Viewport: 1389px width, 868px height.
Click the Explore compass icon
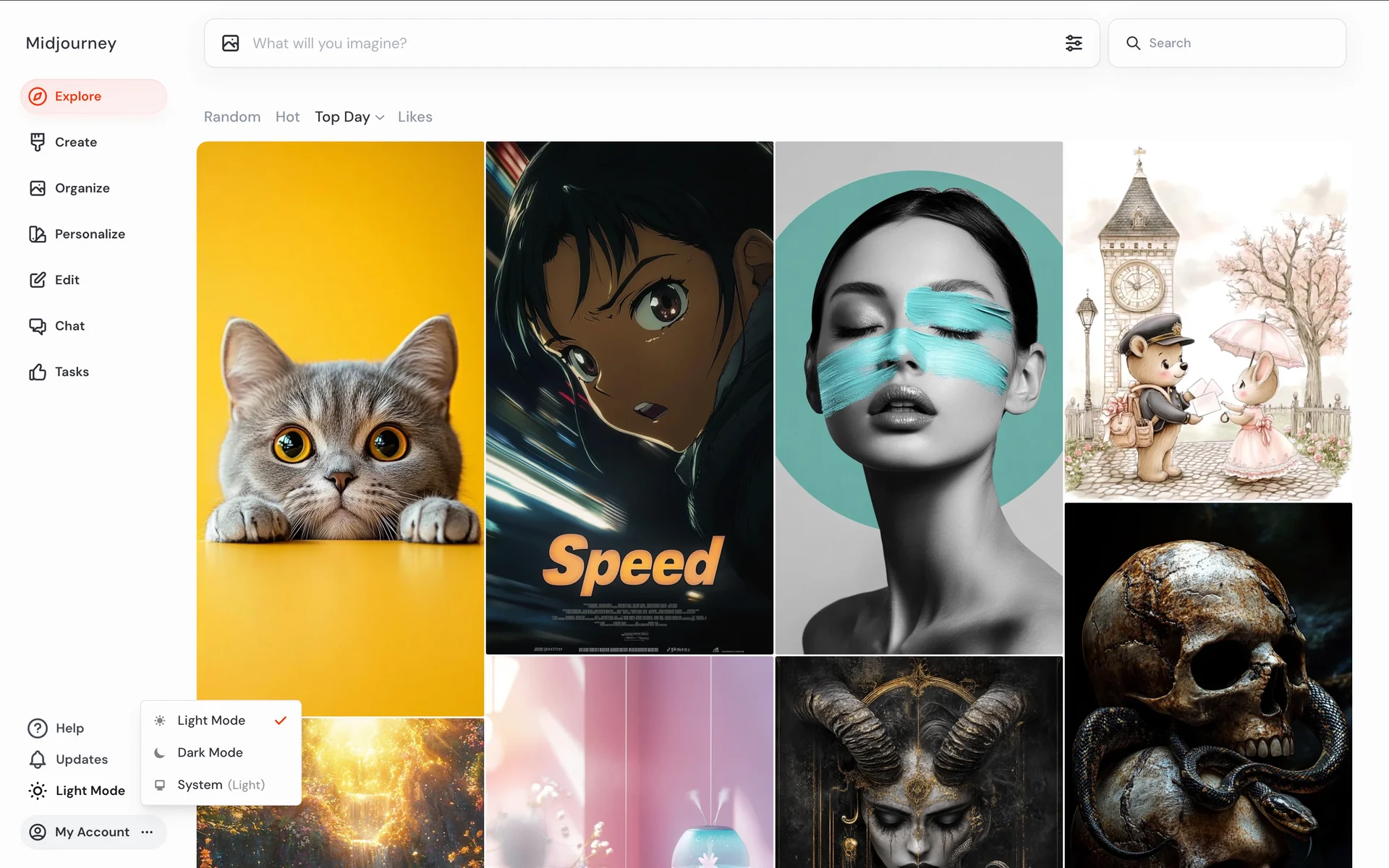pos(38,96)
